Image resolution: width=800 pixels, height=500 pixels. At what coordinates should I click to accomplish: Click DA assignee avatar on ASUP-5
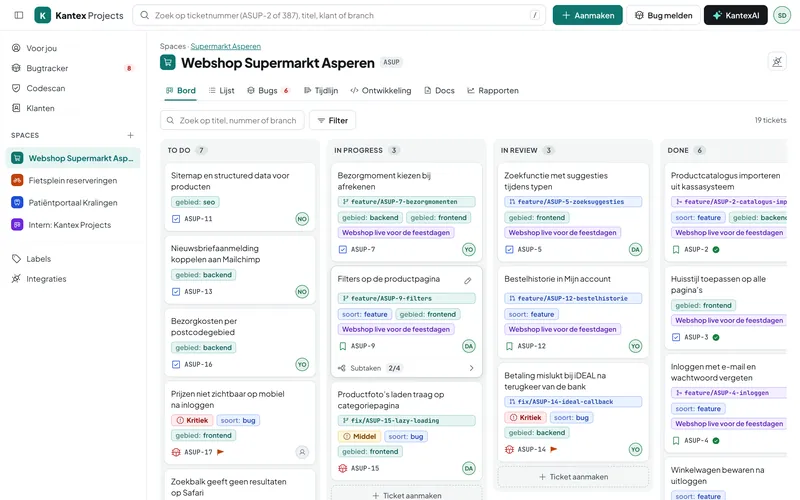[x=635, y=249]
